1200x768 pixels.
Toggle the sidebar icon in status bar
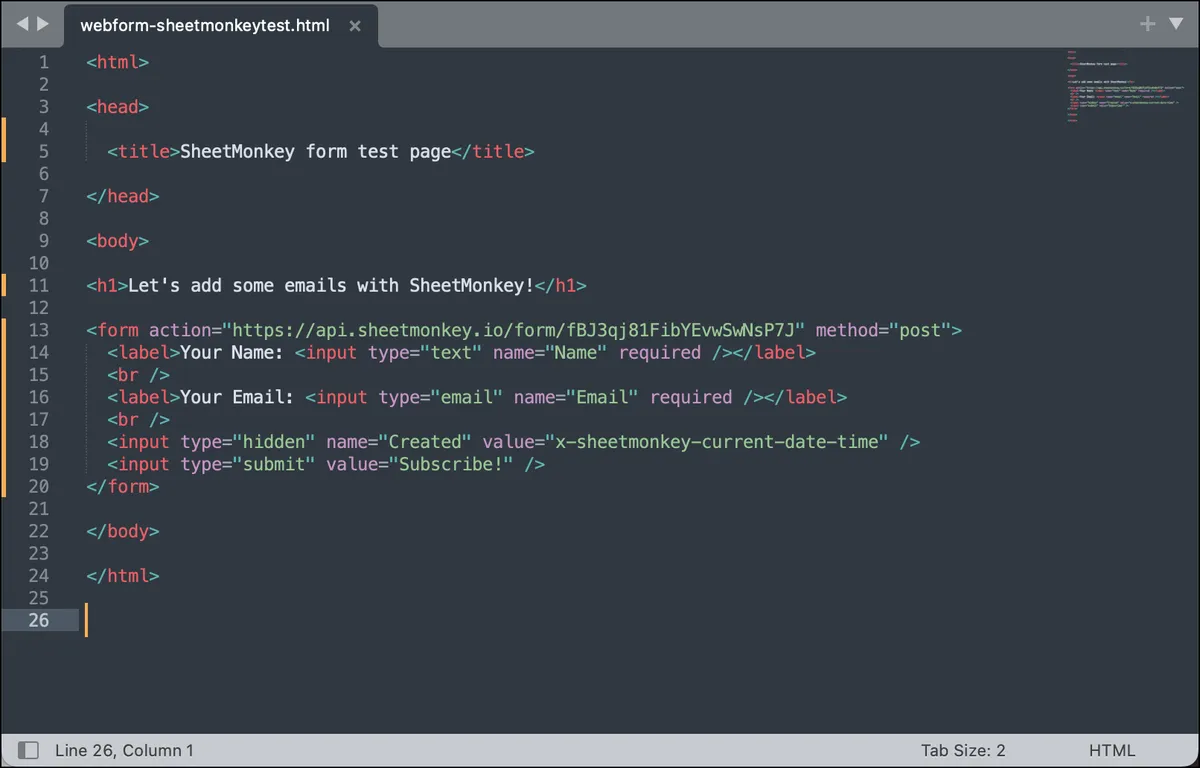[x=29, y=750]
